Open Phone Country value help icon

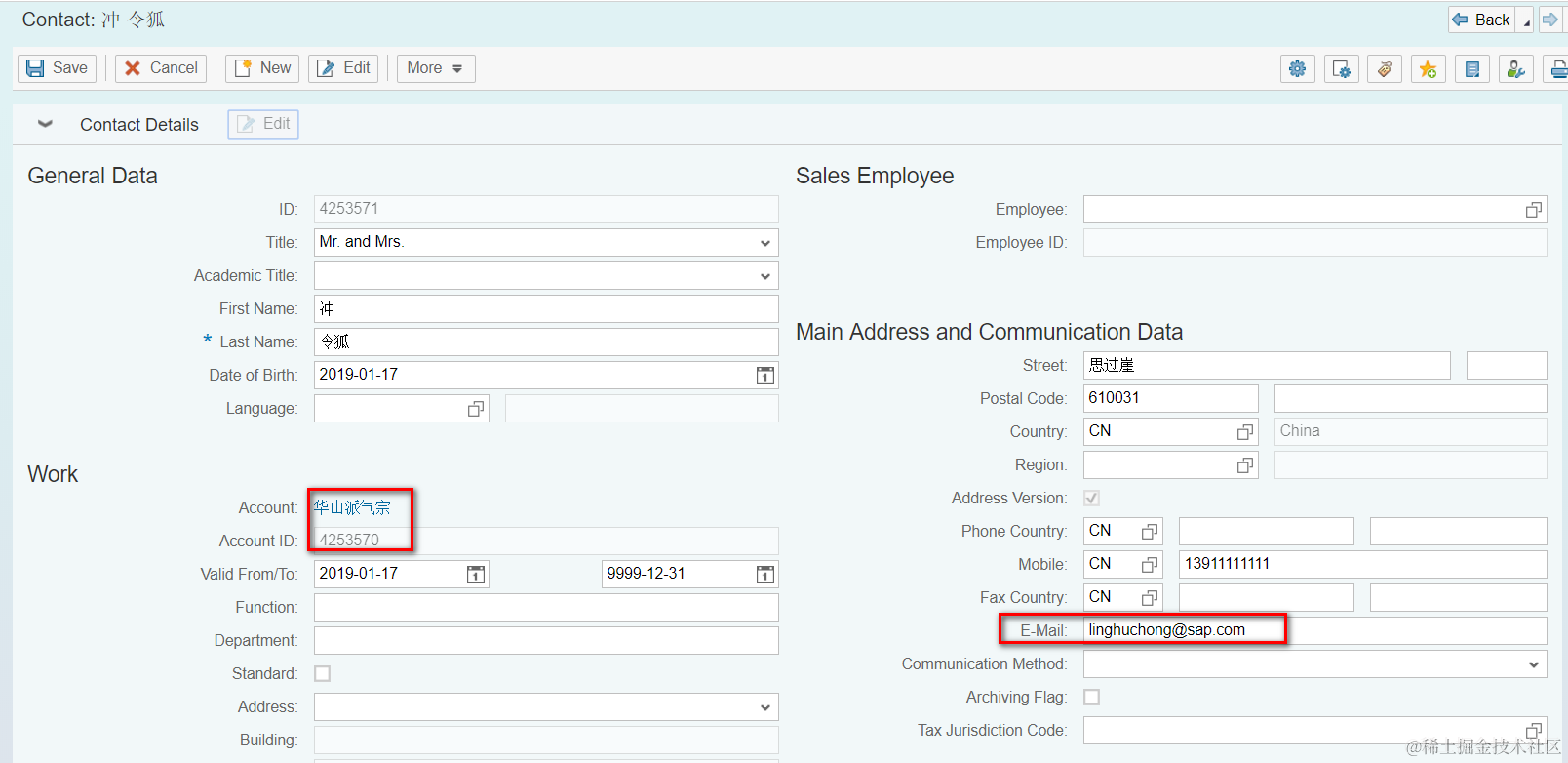click(1150, 532)
